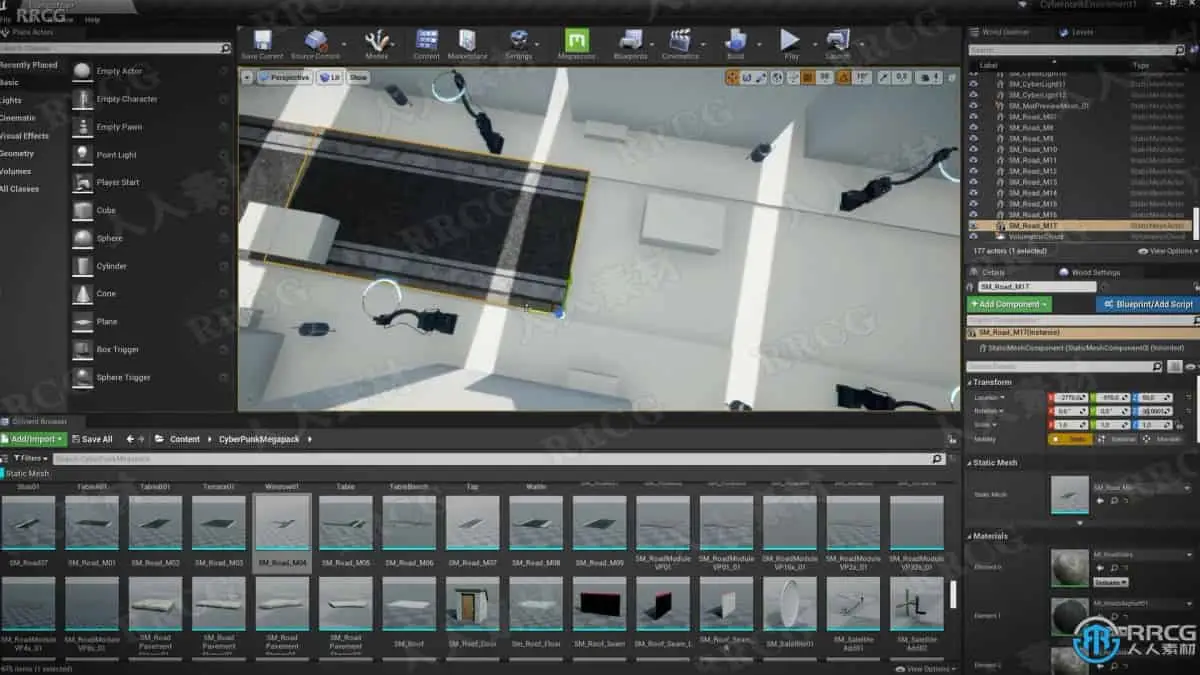1200x675 pixels.
Task: Toggle visibility eye for SM_Road_M10
Action: point(974,149)
